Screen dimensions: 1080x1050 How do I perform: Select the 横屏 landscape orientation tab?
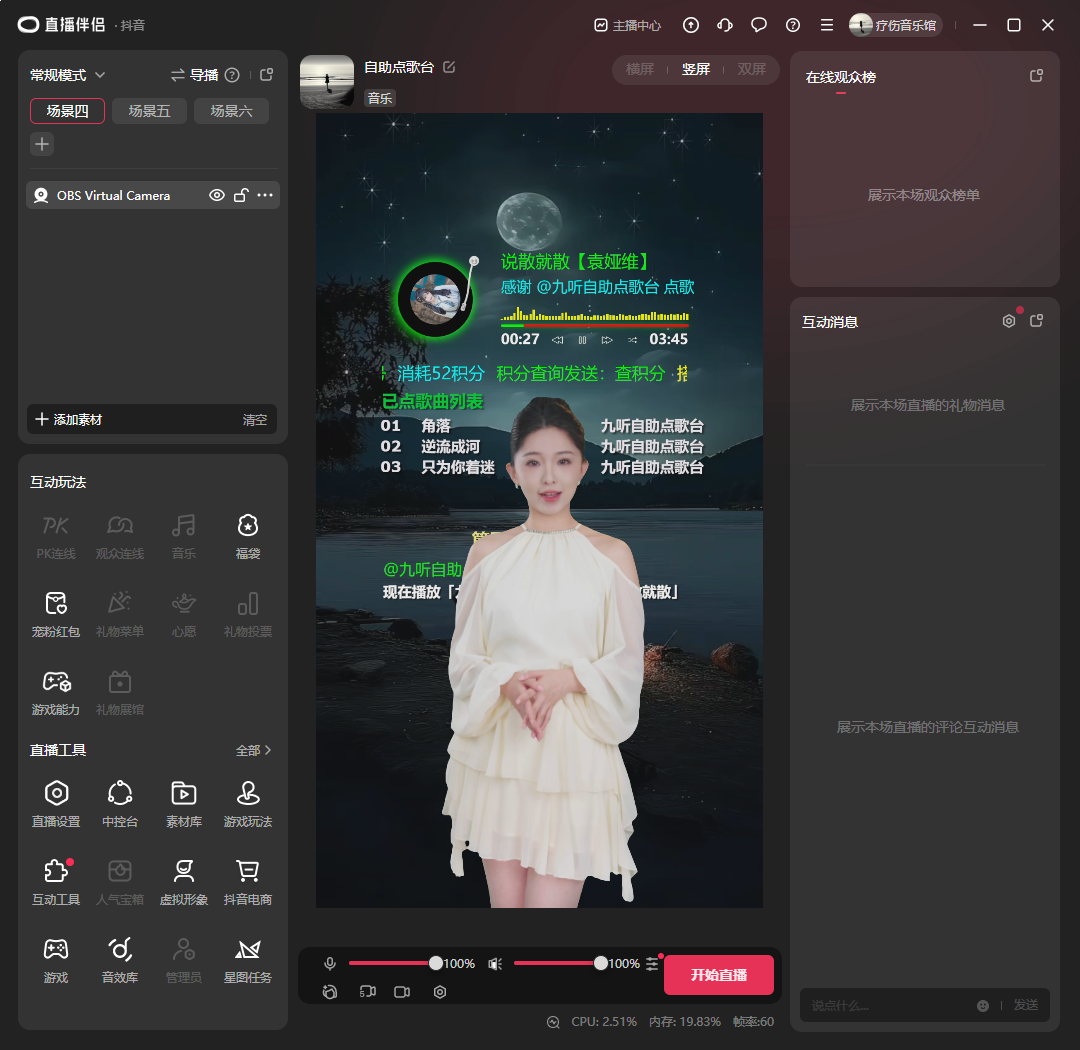point(640,69)
